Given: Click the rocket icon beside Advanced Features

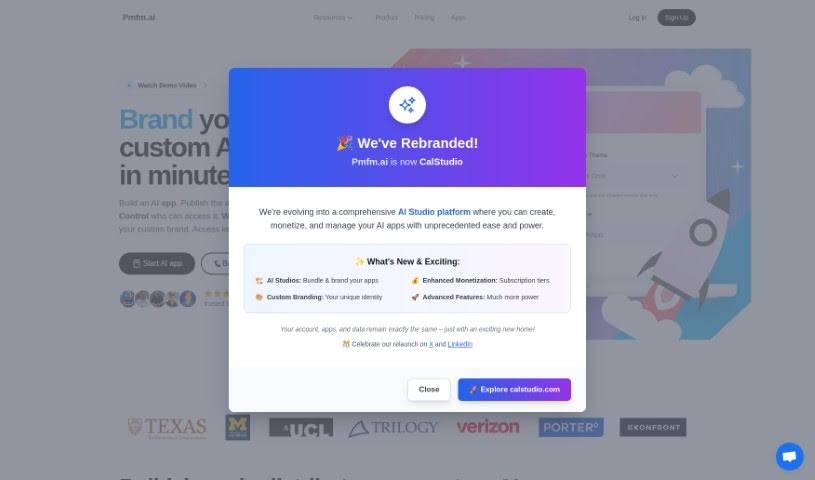Looking at the screenshot, I should [x=415, y=297].
